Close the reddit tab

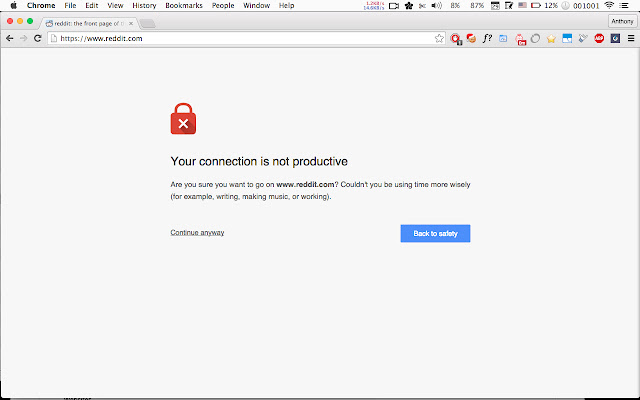click(x=131, y=24)
